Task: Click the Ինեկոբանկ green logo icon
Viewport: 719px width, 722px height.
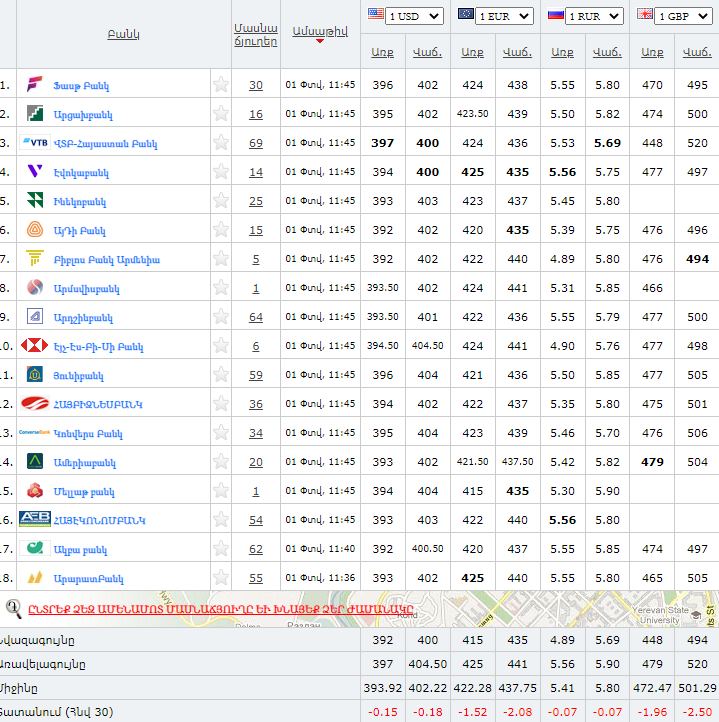Action: tap(35, 200)
